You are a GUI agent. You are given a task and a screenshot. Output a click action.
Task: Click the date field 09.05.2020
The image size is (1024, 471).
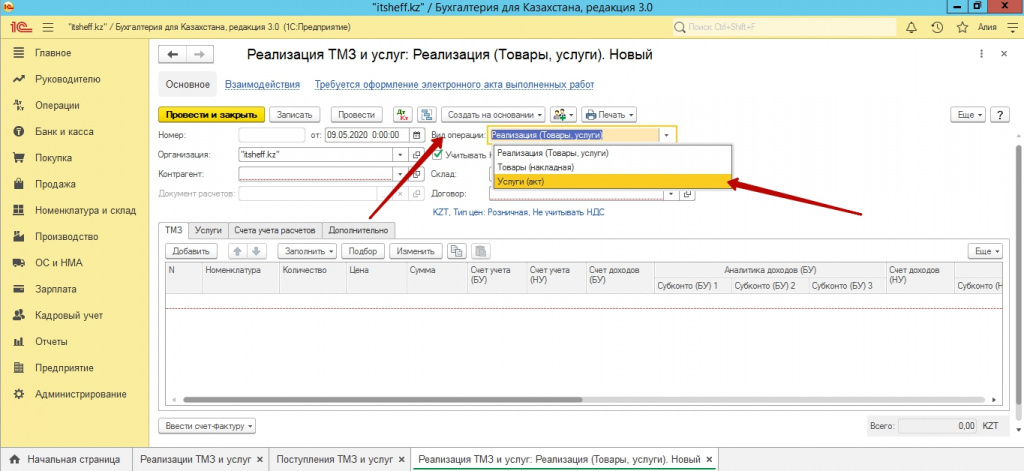click(368, 135)
